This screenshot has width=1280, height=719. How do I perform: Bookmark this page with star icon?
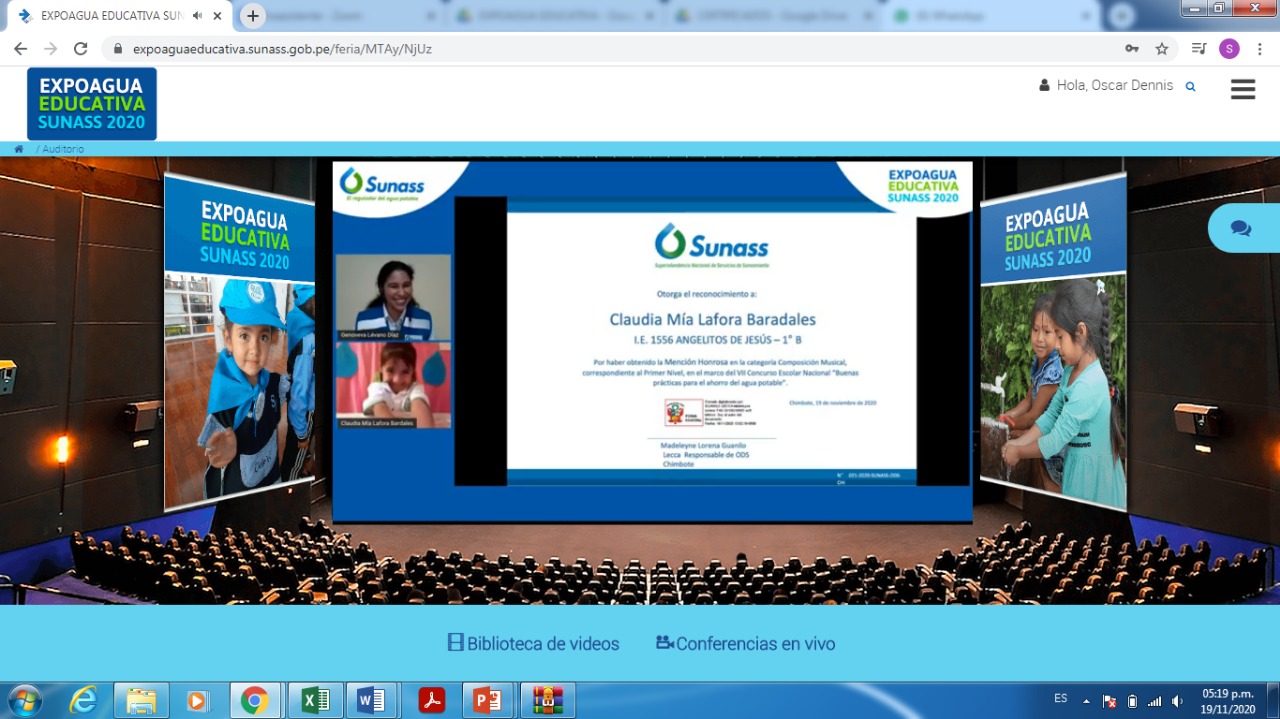tap(1161, 49)
